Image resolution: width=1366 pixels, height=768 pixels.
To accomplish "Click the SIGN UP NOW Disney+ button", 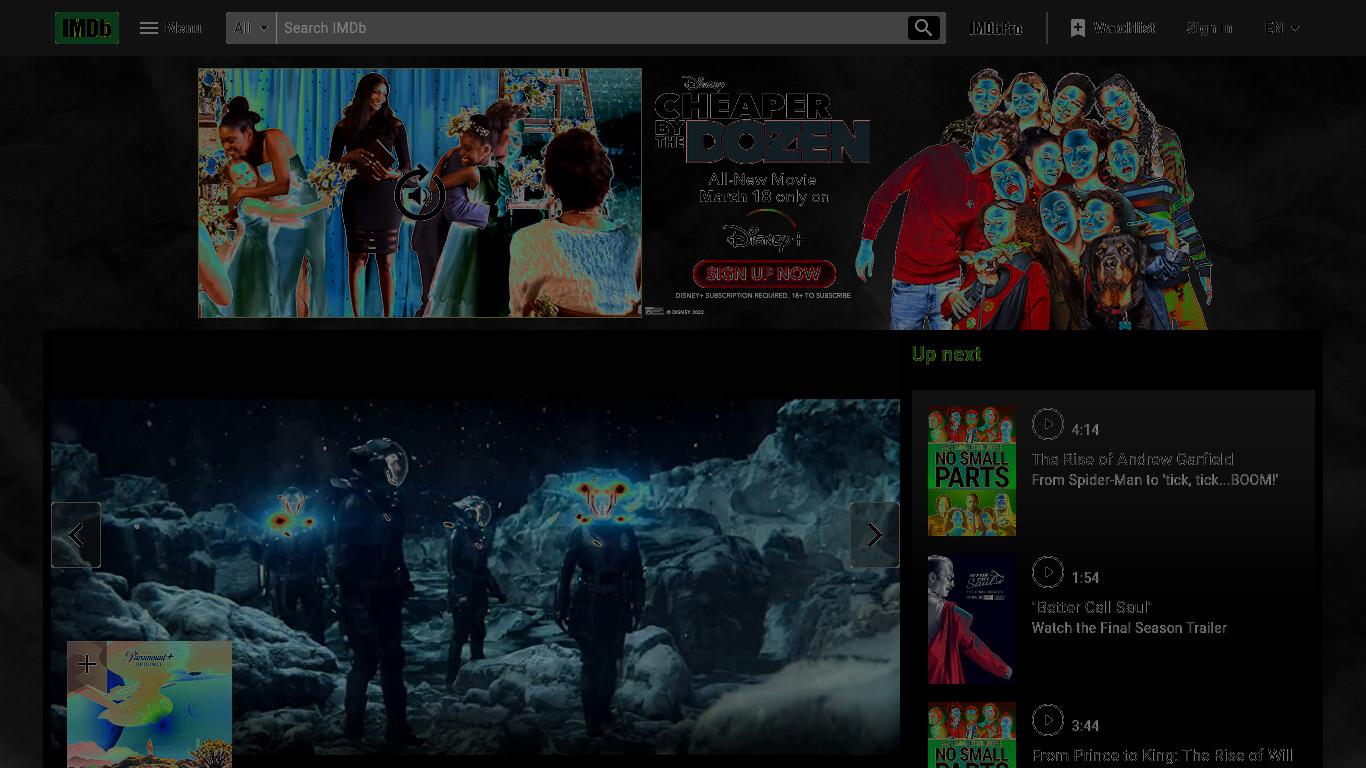I will [x=764, y=274].
